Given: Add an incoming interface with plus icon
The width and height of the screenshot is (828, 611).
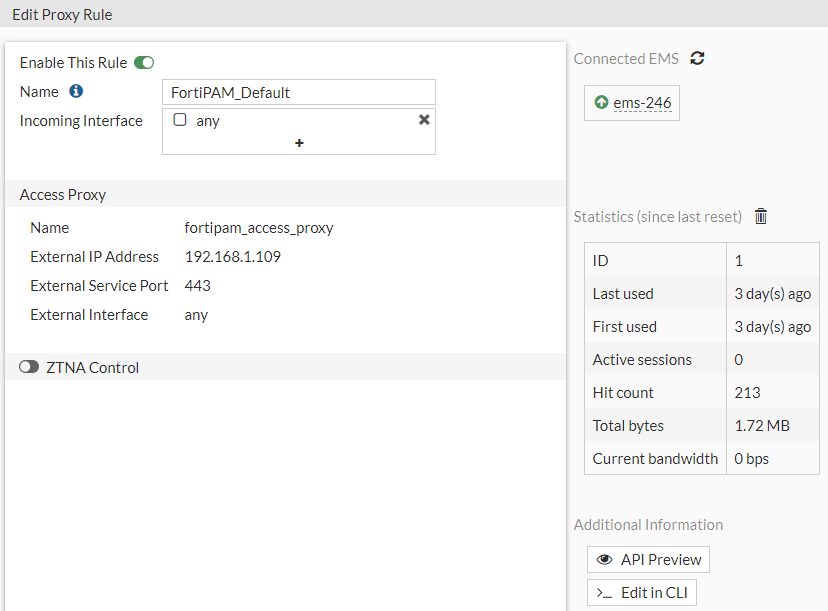Looking at the screenshot, I should pos(299,143).
